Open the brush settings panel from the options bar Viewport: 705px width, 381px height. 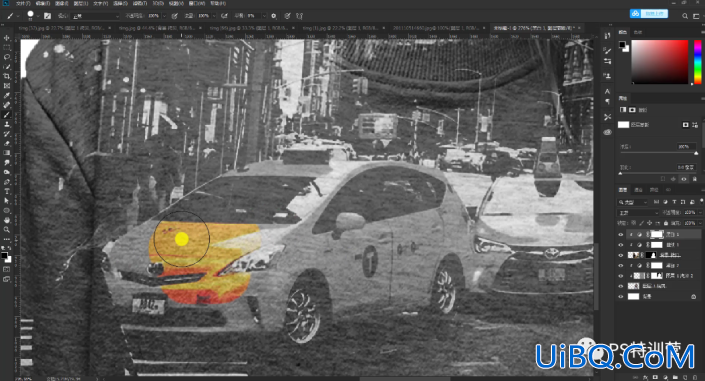47,16
